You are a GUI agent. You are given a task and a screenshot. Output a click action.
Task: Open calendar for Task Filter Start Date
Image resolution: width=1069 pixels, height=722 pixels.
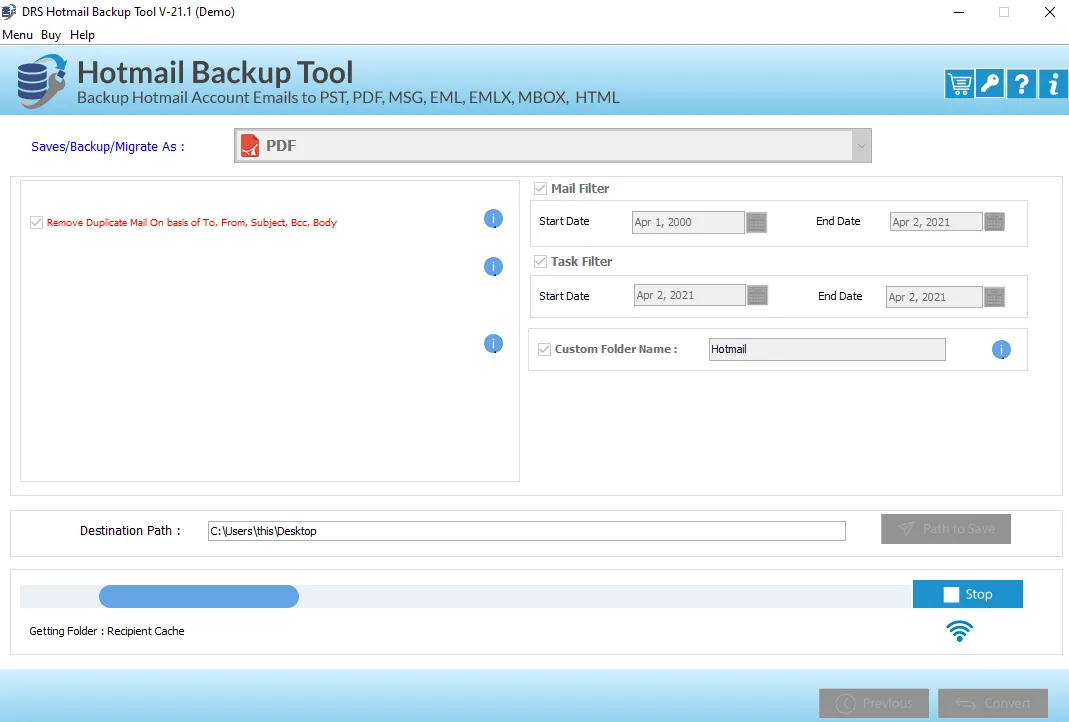point(757,295)
